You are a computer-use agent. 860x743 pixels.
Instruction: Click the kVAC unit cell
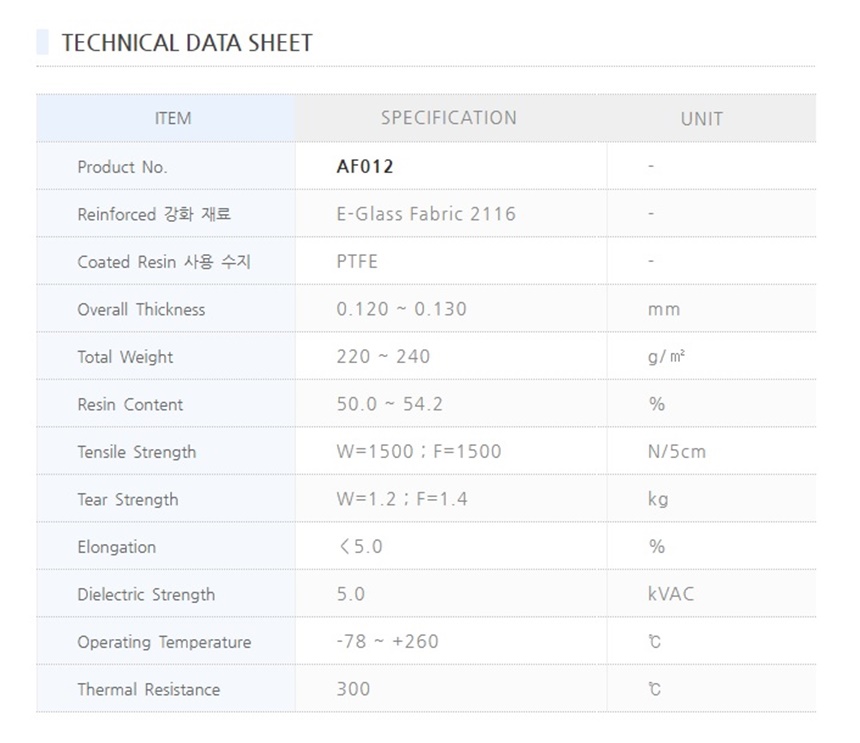(671, 594)
